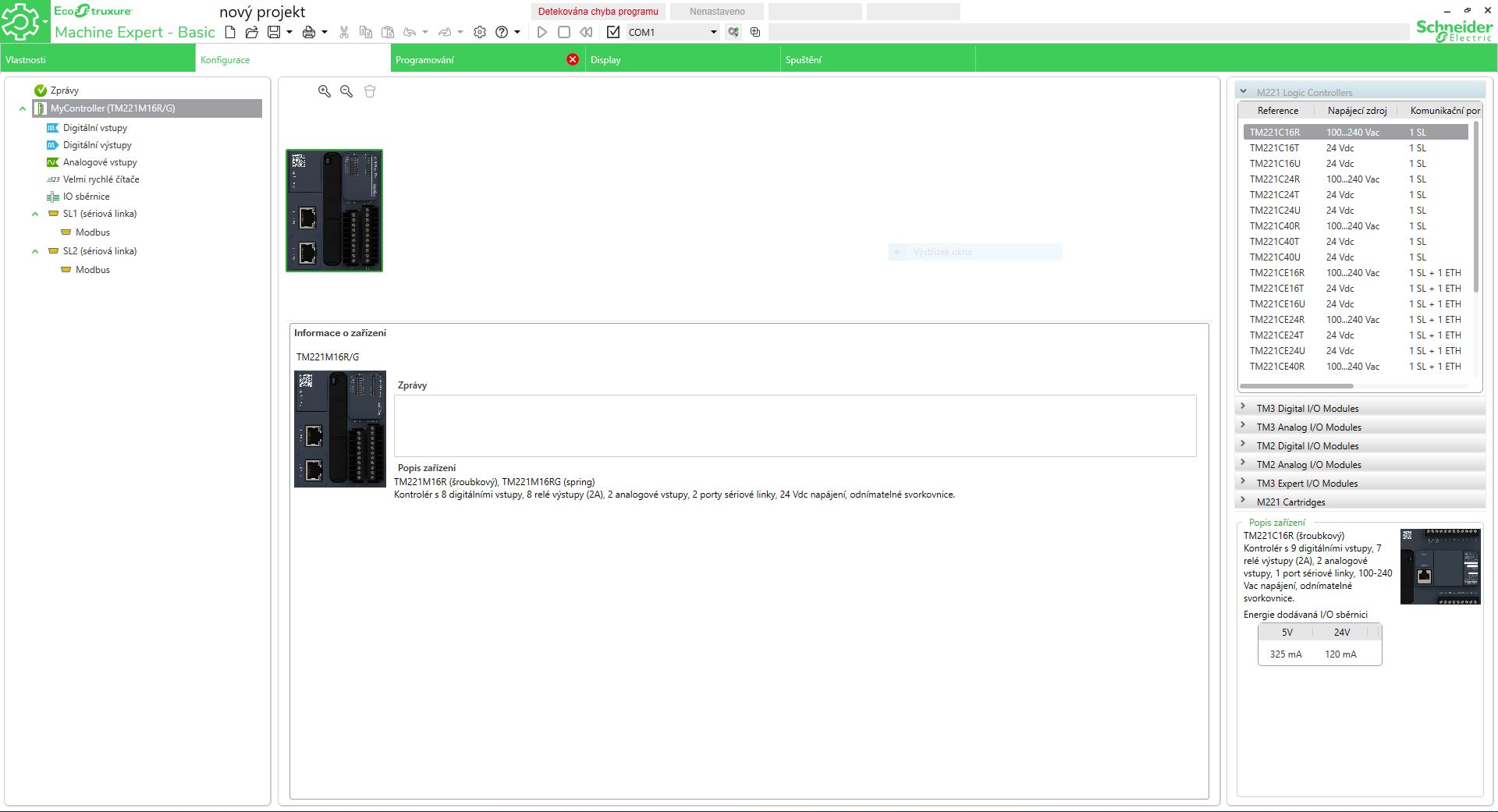Select Digitální vstupy in the tree
Screen dimensions: 1498x812
[x=94, y=128]
